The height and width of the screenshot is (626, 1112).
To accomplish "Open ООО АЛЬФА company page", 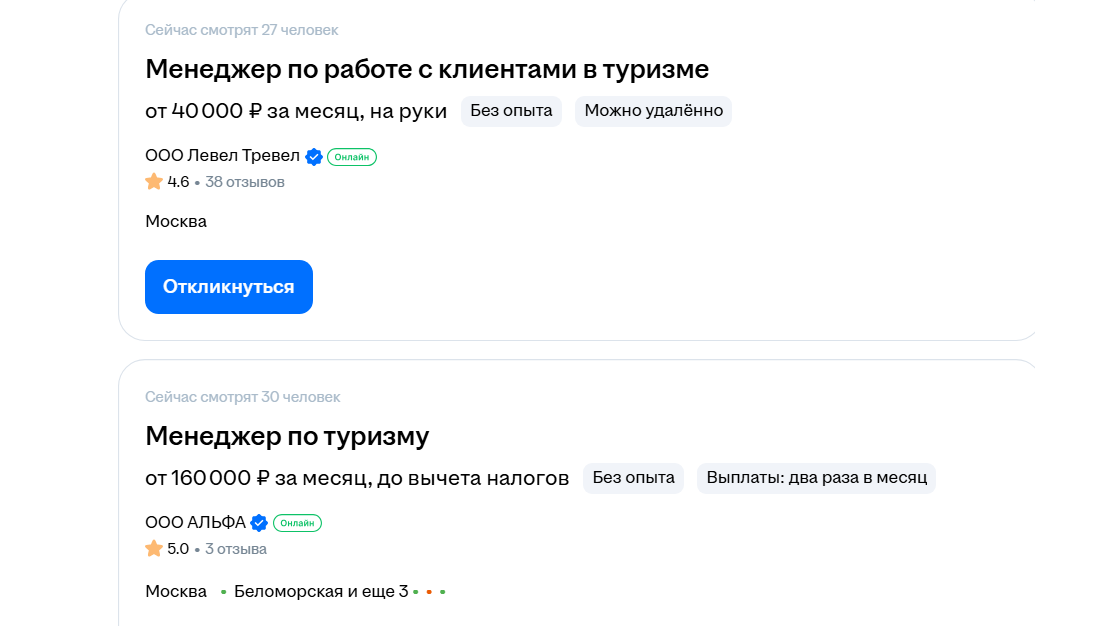I will pyautogui.click(x=195, y=523).
